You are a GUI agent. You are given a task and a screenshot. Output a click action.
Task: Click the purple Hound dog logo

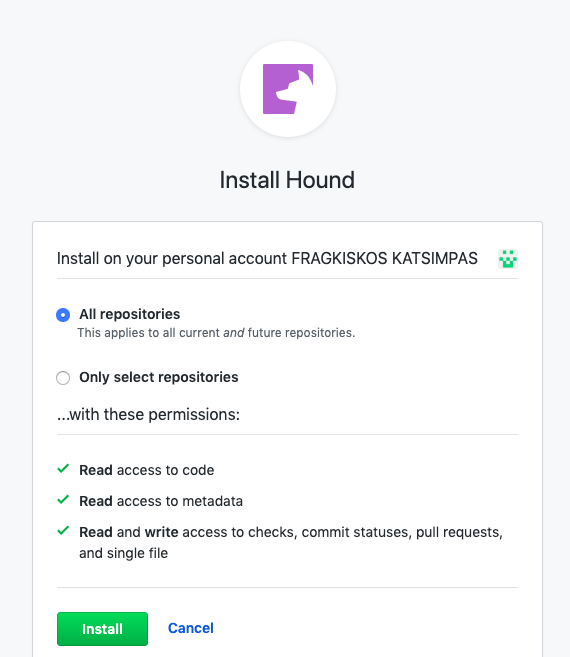click(288, 89)
